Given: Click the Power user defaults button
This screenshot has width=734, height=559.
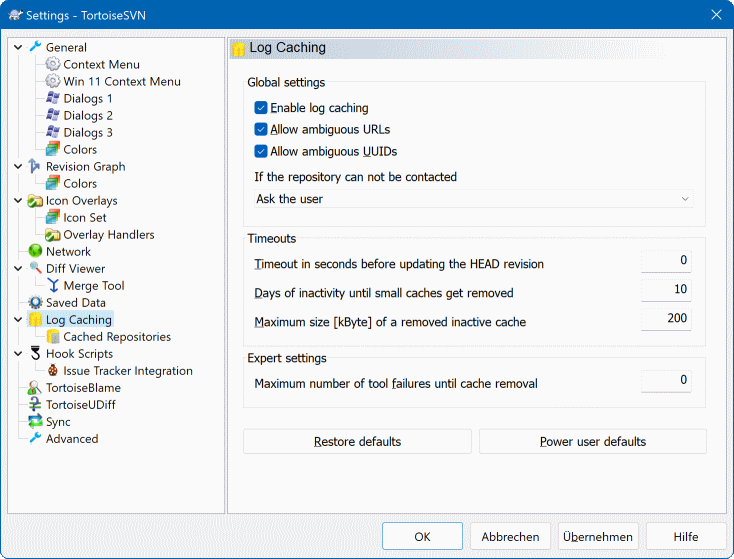Looking at the screenshot, I should click(593, 441).
